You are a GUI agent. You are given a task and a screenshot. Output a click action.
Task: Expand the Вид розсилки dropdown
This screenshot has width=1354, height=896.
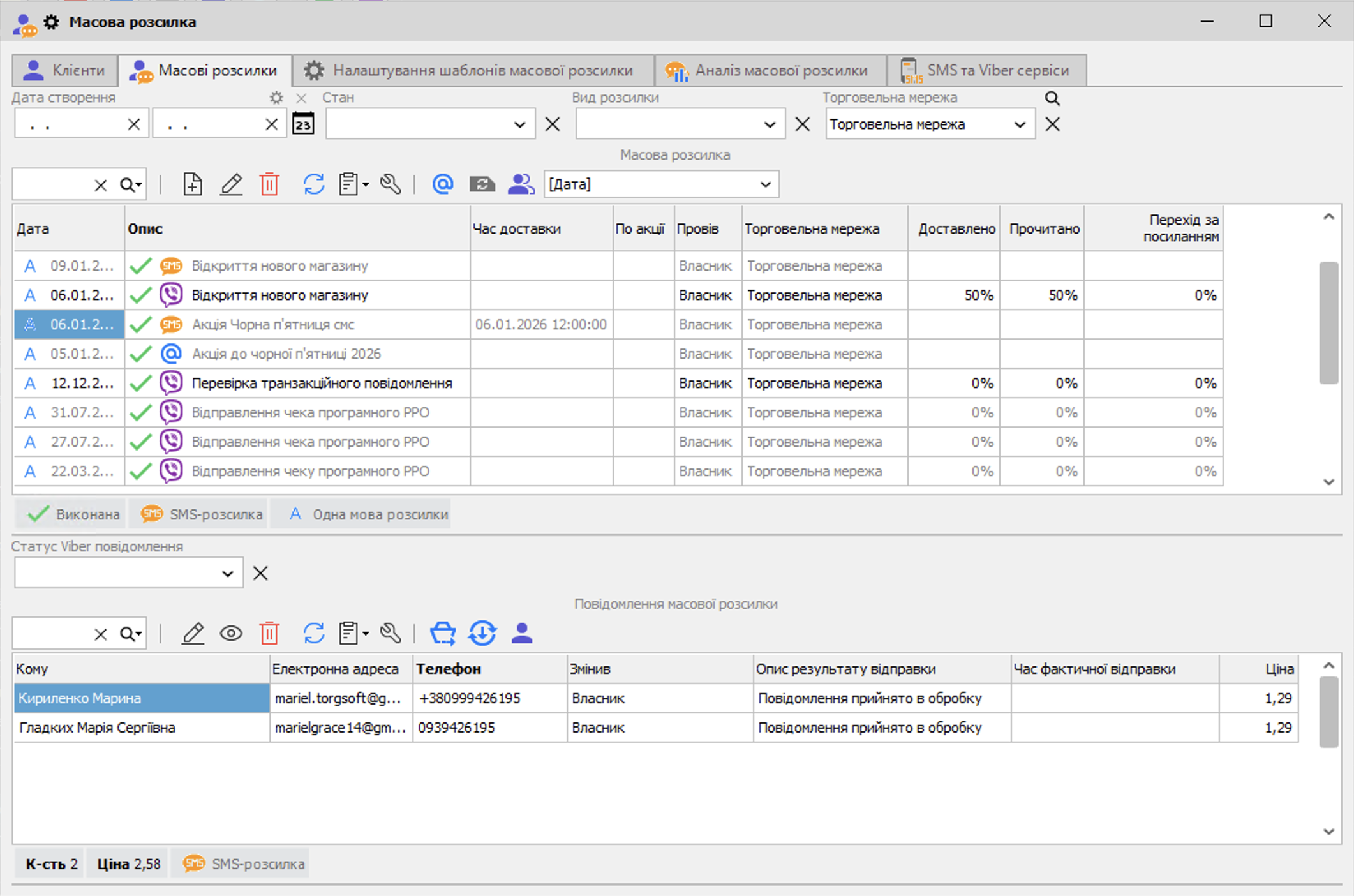click(x=770, y=124)
